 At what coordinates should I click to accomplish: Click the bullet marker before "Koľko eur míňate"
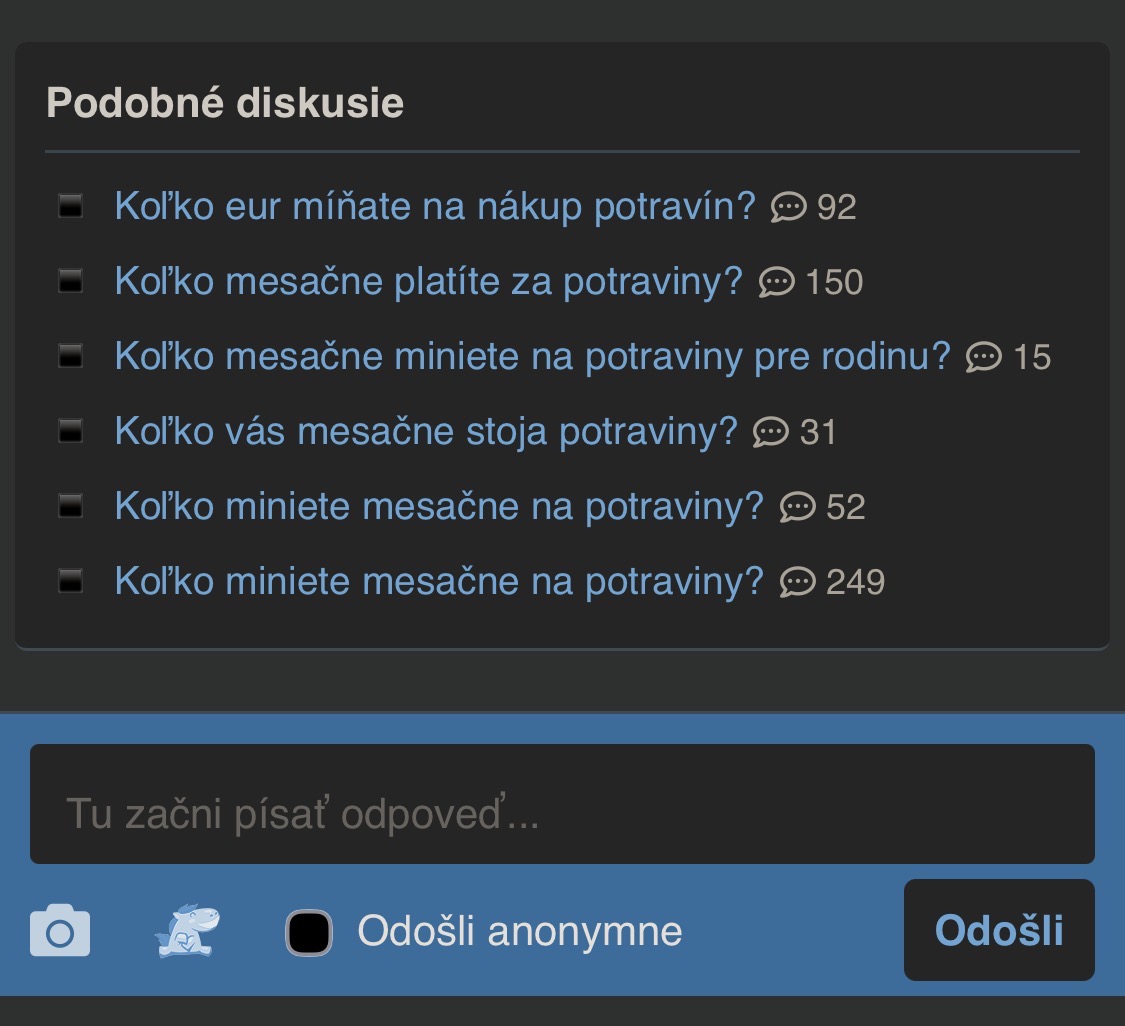70,207
